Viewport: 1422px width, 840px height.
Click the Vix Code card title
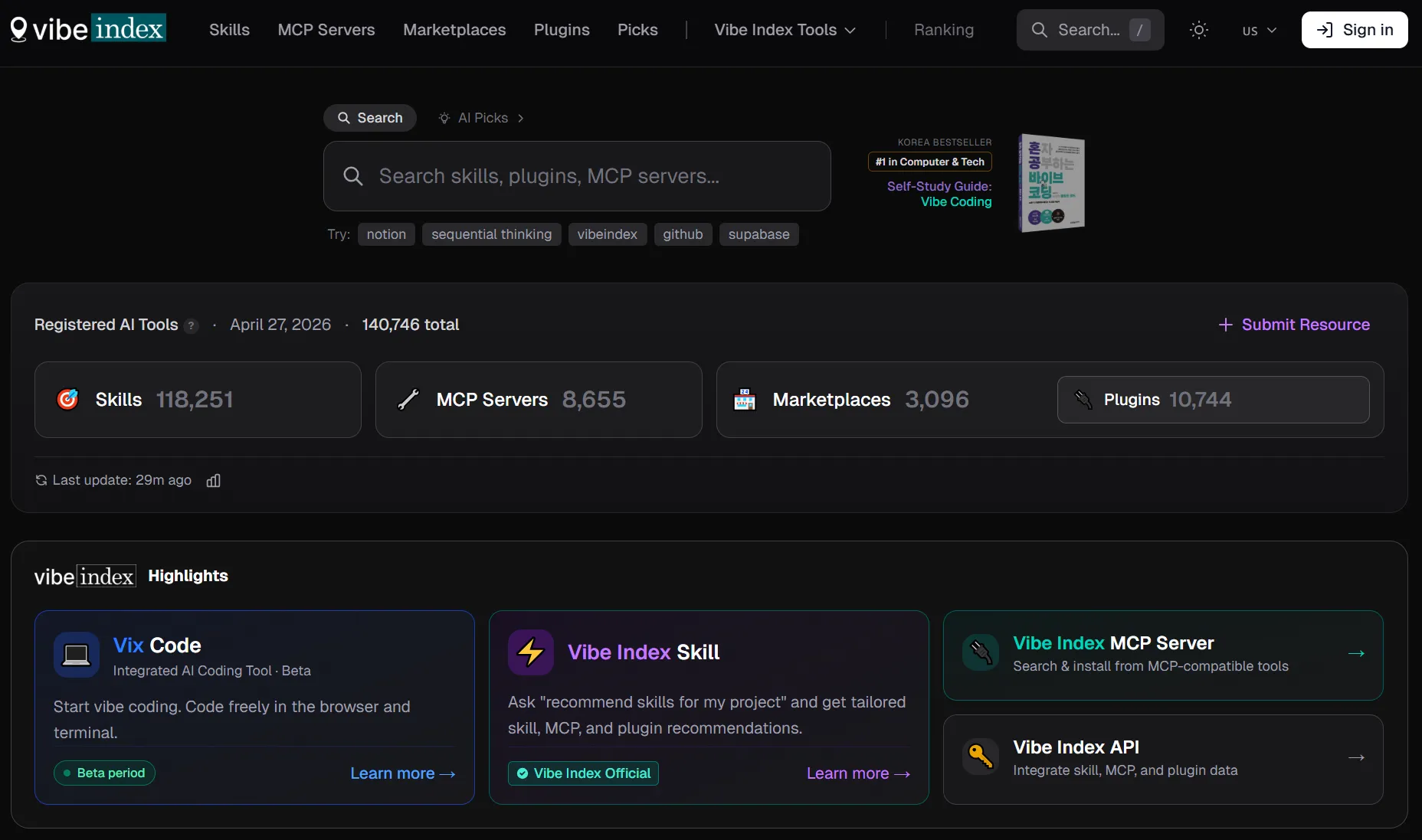(x=157, y=646)
